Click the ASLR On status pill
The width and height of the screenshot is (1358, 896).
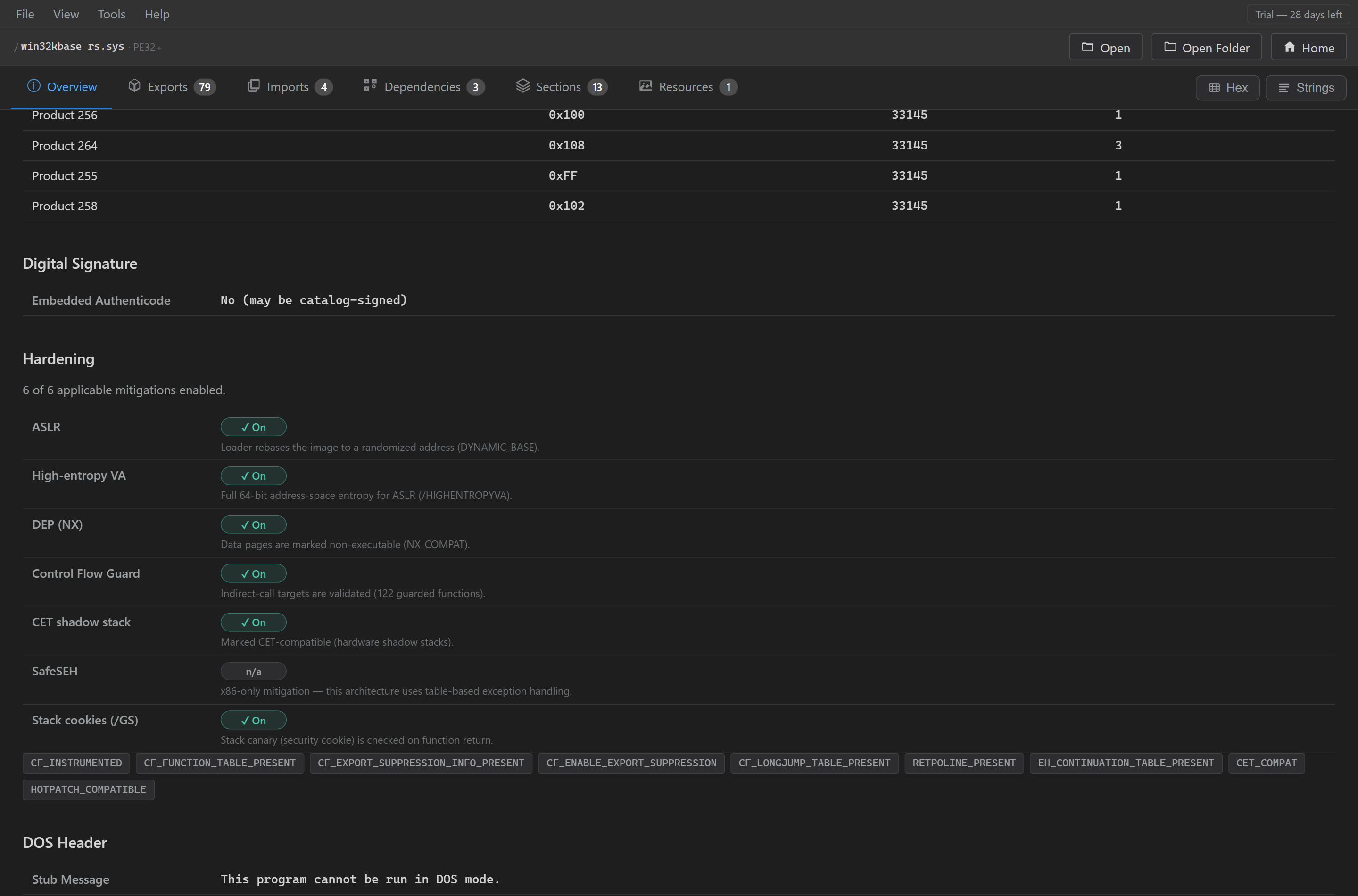coord(253,427)
